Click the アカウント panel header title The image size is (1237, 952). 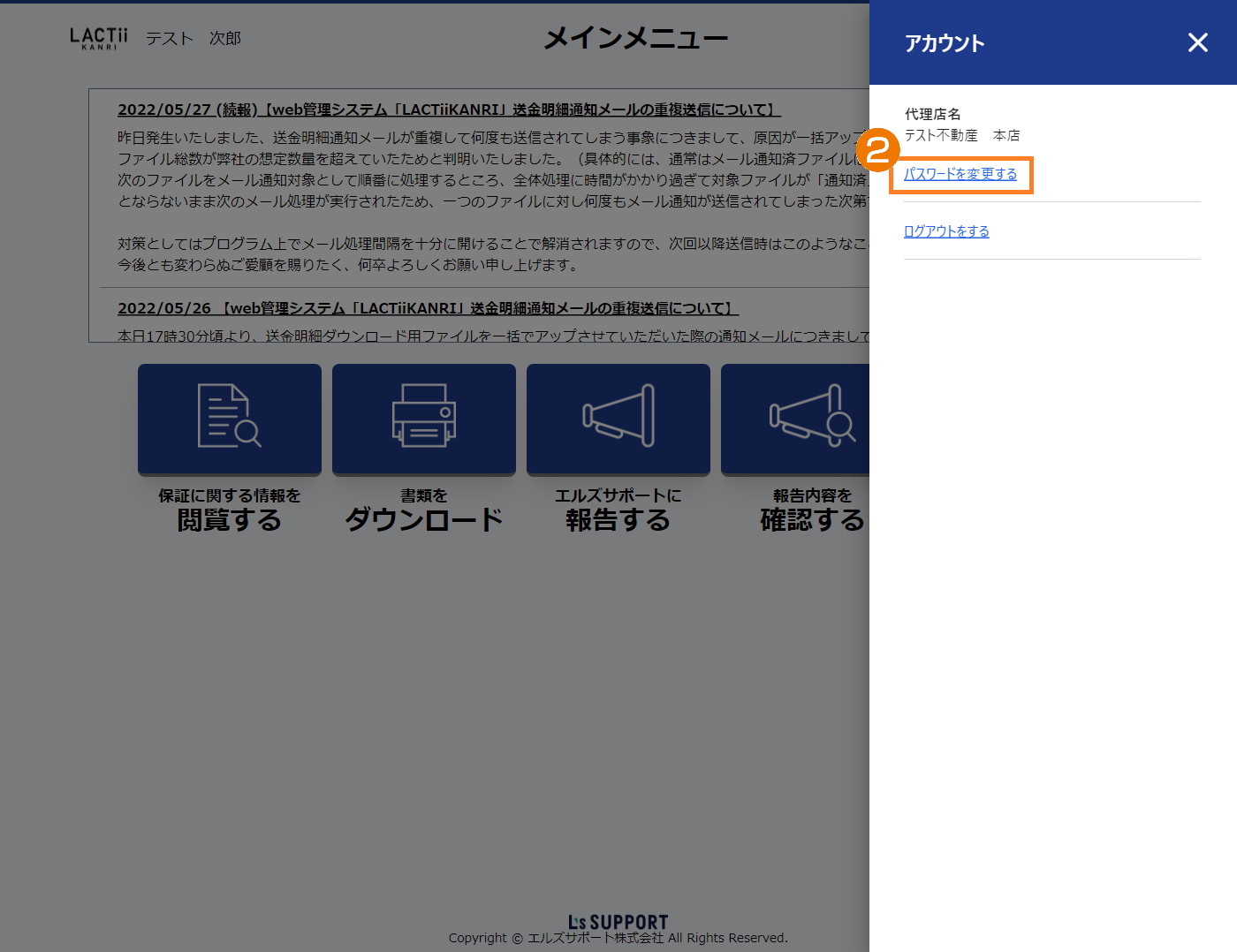(x=945, y=43)
